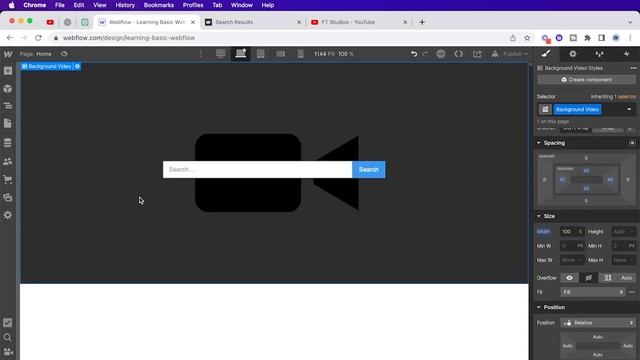Open the Assets panel
The width and height of the screenshot is (640, 360).
click(8, 198)
